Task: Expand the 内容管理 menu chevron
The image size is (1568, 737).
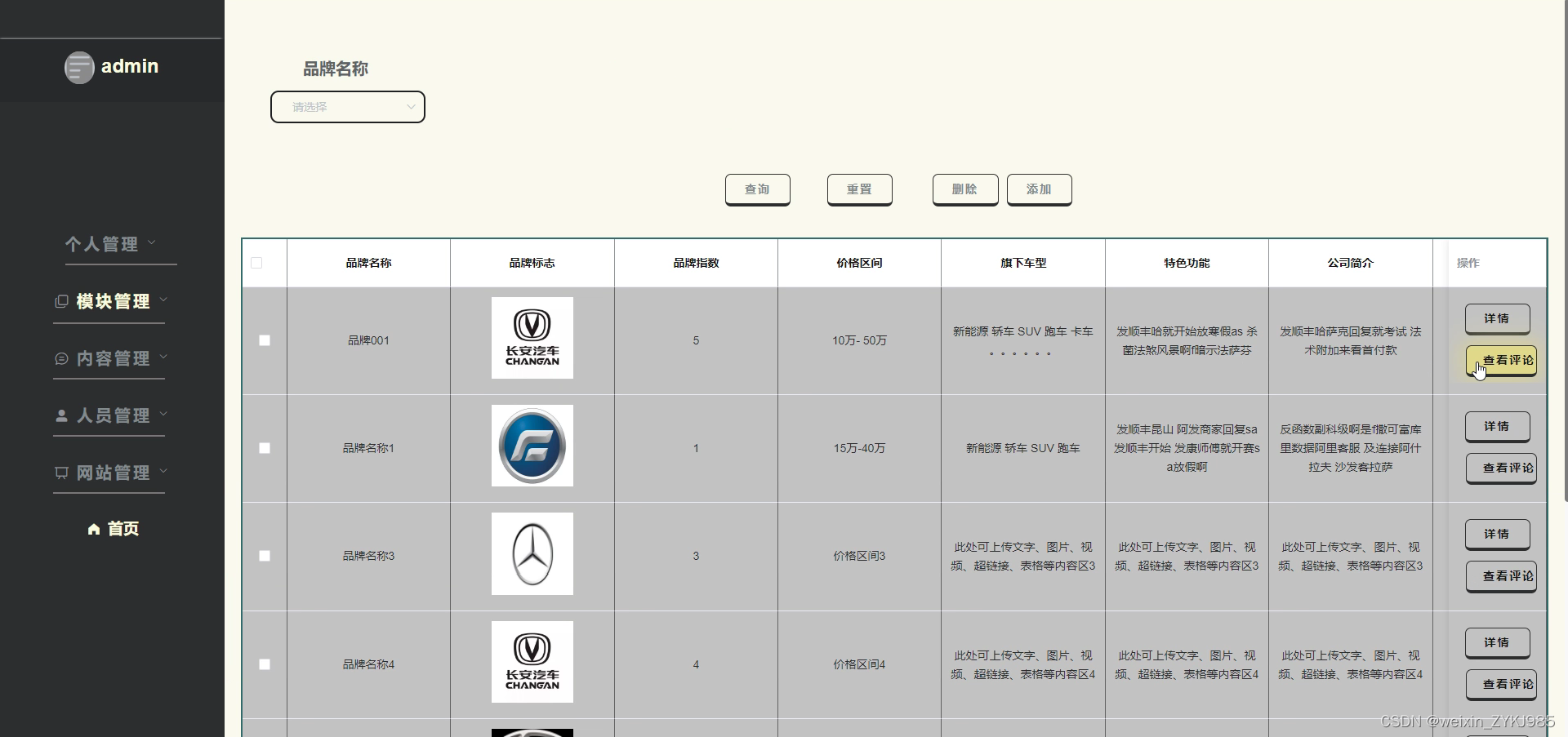Action: pos(163,357)
